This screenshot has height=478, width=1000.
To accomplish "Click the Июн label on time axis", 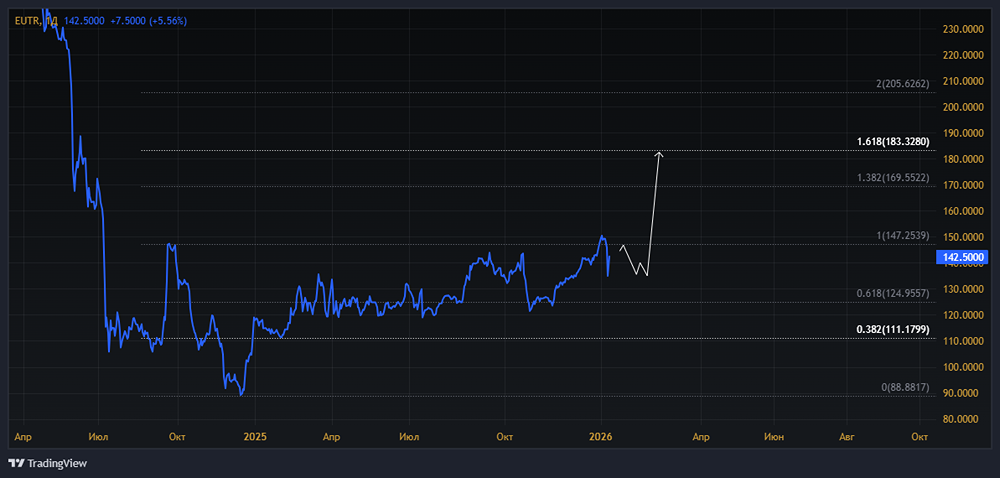I will [774, 437].
